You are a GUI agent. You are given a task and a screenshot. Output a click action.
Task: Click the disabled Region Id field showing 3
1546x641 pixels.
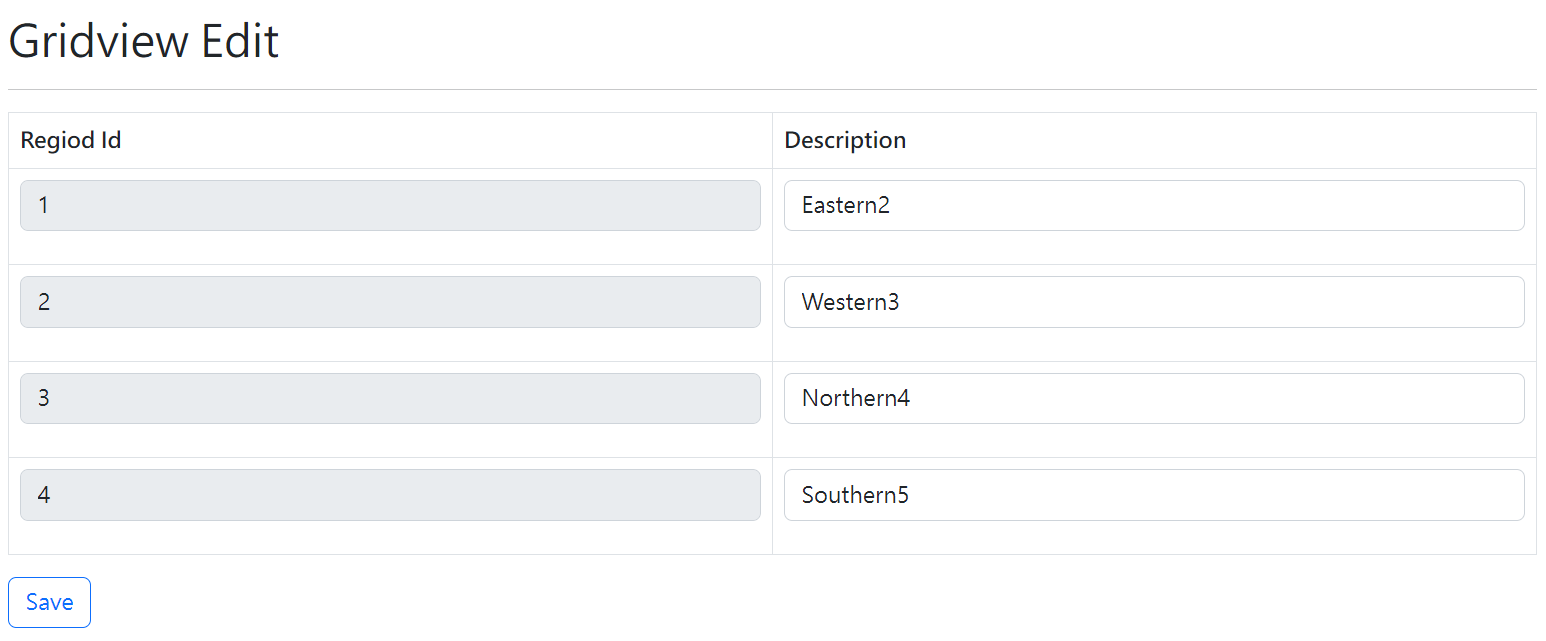click(x=390, y=398)
